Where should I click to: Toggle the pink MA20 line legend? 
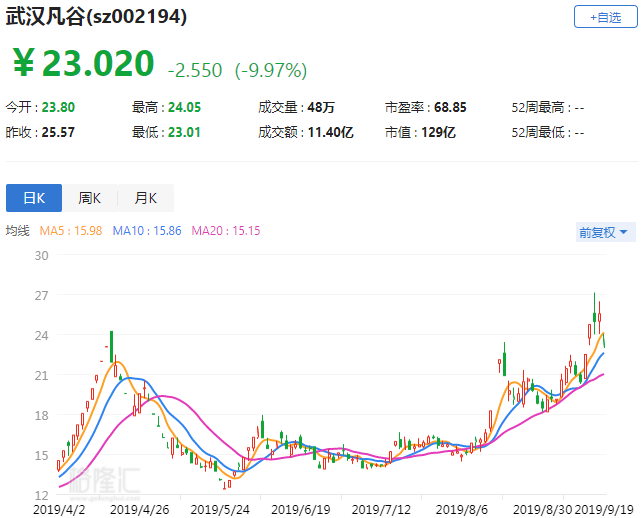227,231
